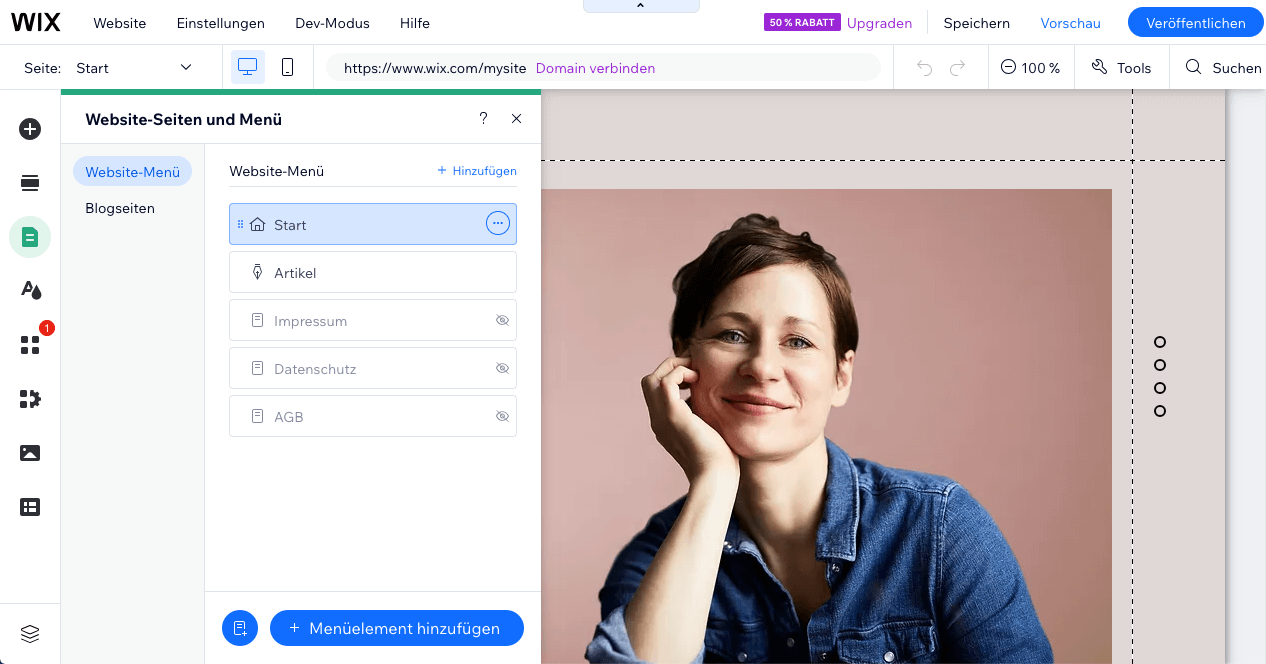The width and height of the screenshot is (1266, 664).
Task: Switch to mobile view icon
Action: 287,67
